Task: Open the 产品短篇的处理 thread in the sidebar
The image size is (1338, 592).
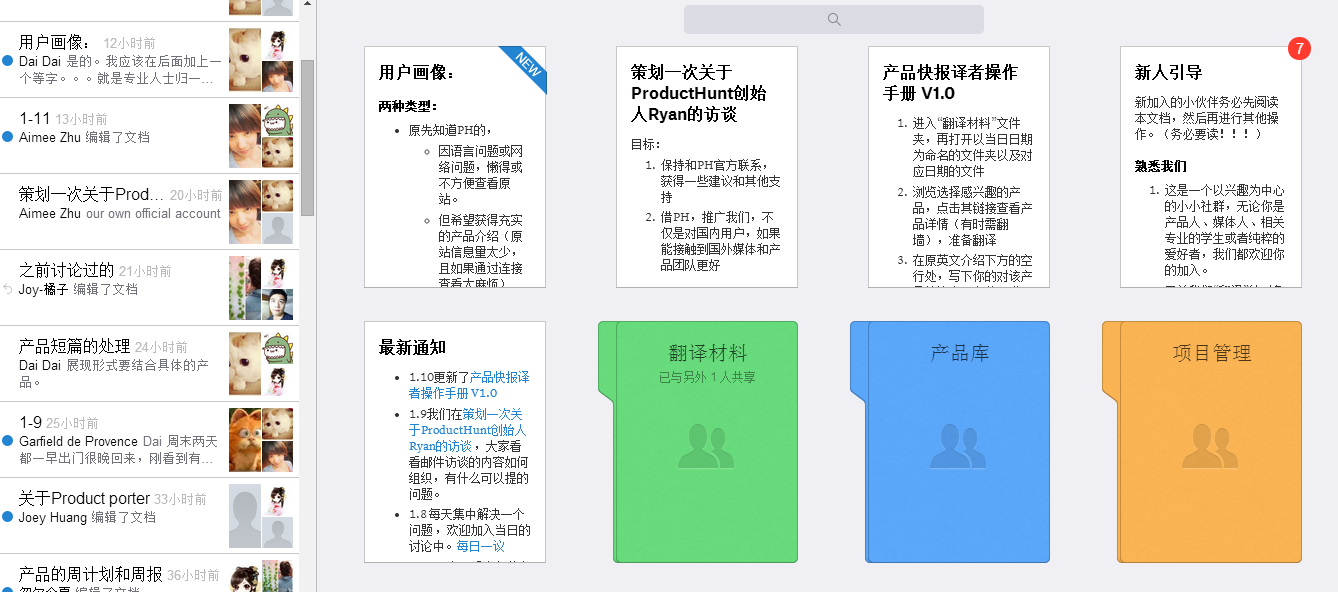Action: (150, 364)
